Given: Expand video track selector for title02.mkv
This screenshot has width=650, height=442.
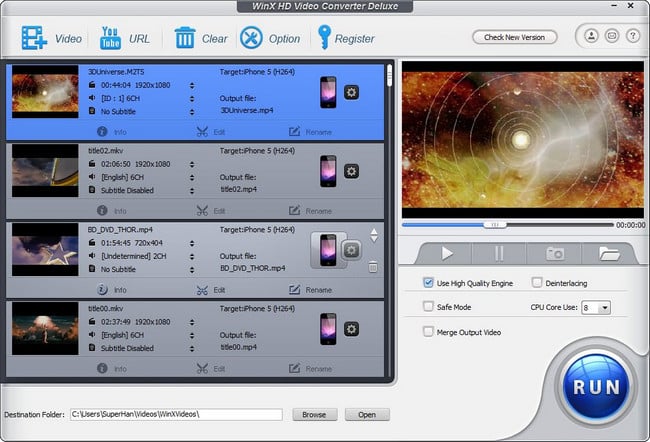Looking at the screenshot, I should (192, 164).
